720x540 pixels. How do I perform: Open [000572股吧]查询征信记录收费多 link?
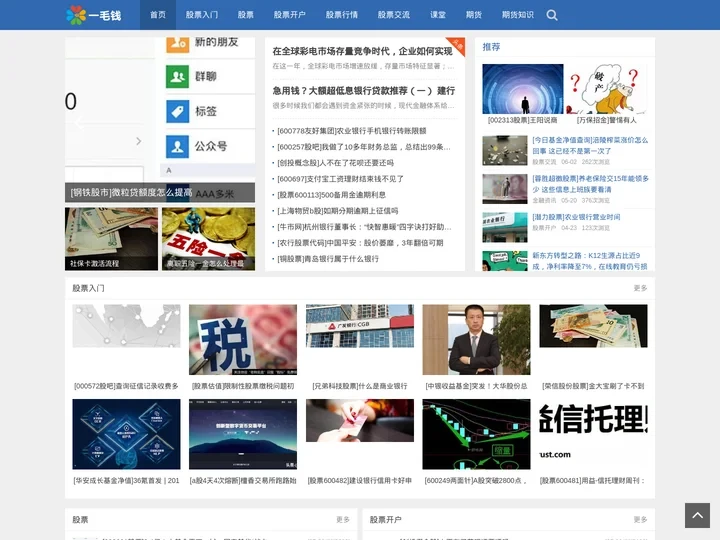(126, 386)
